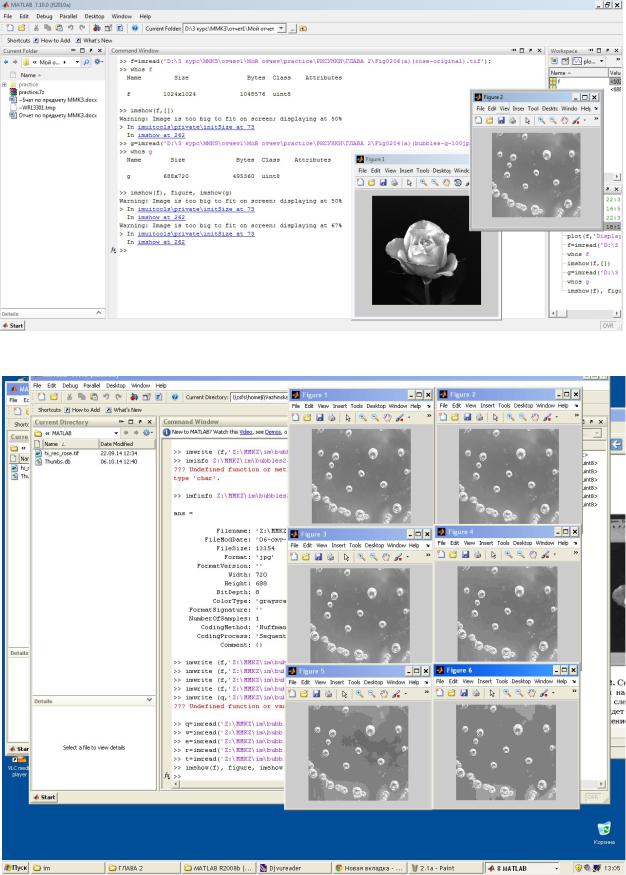The height and width of the screenshot is (875, 626).
Task: Click the rose image in the top Figure 1
Action: tap(426, 250)
